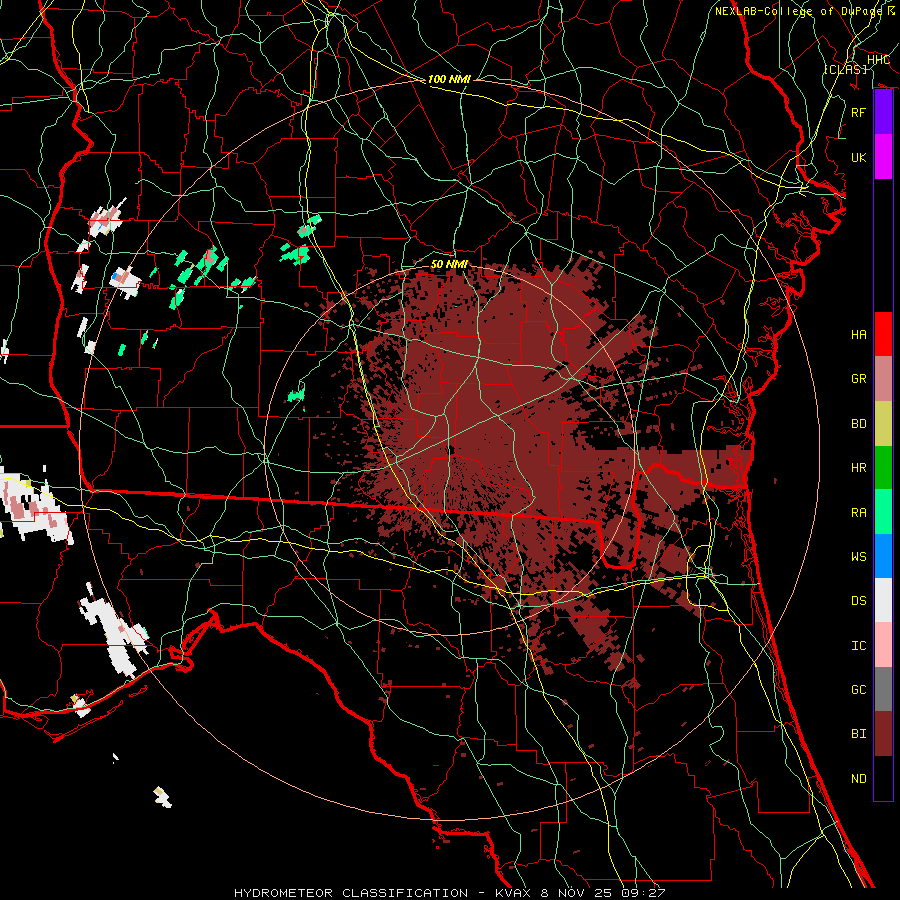The width and height of the screenshot is (900, 900).
Task: Click the 'DS' legend label
Action: (858, 600)
